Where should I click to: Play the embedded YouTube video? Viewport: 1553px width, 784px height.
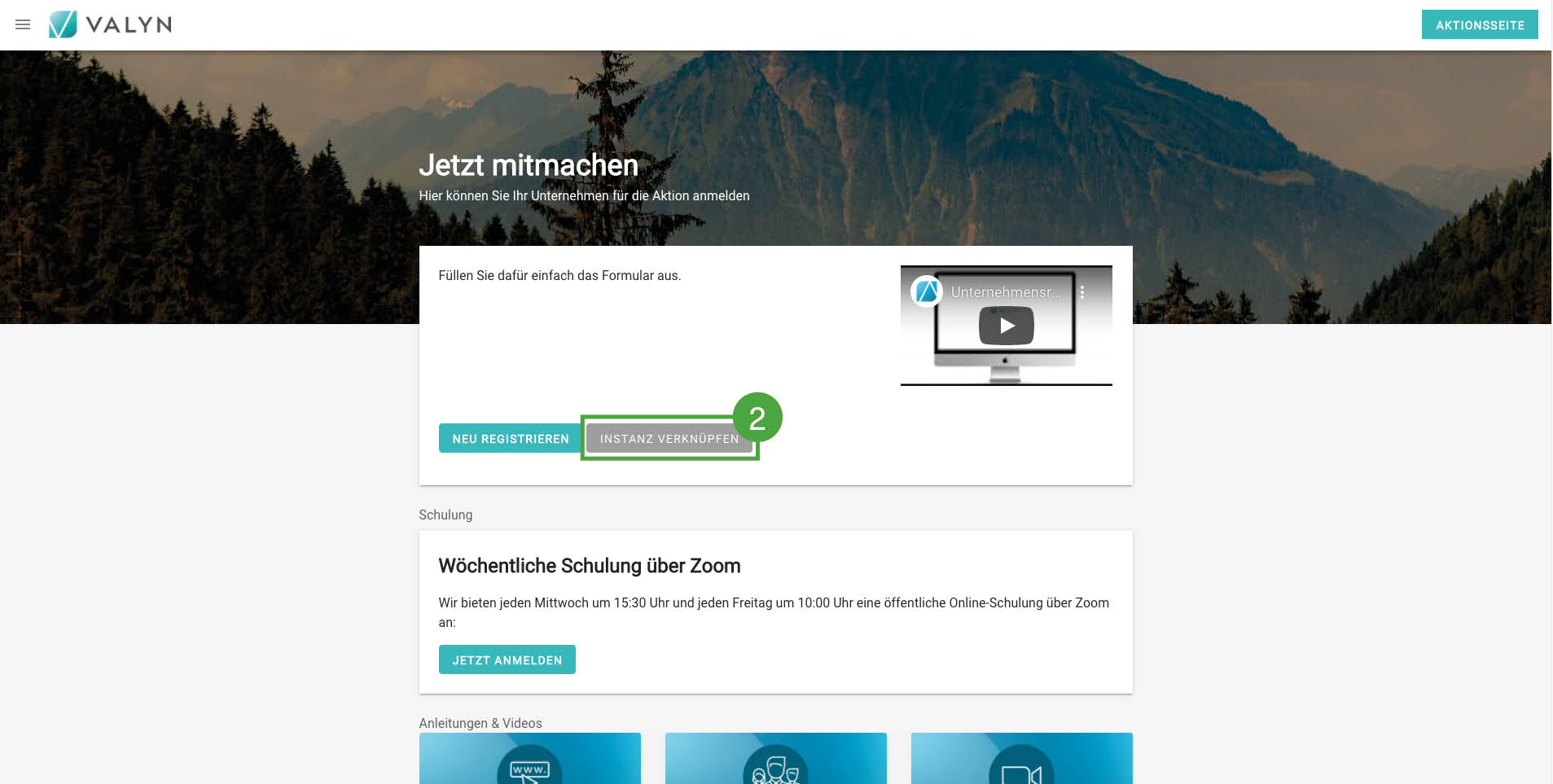coord(1006,326)
